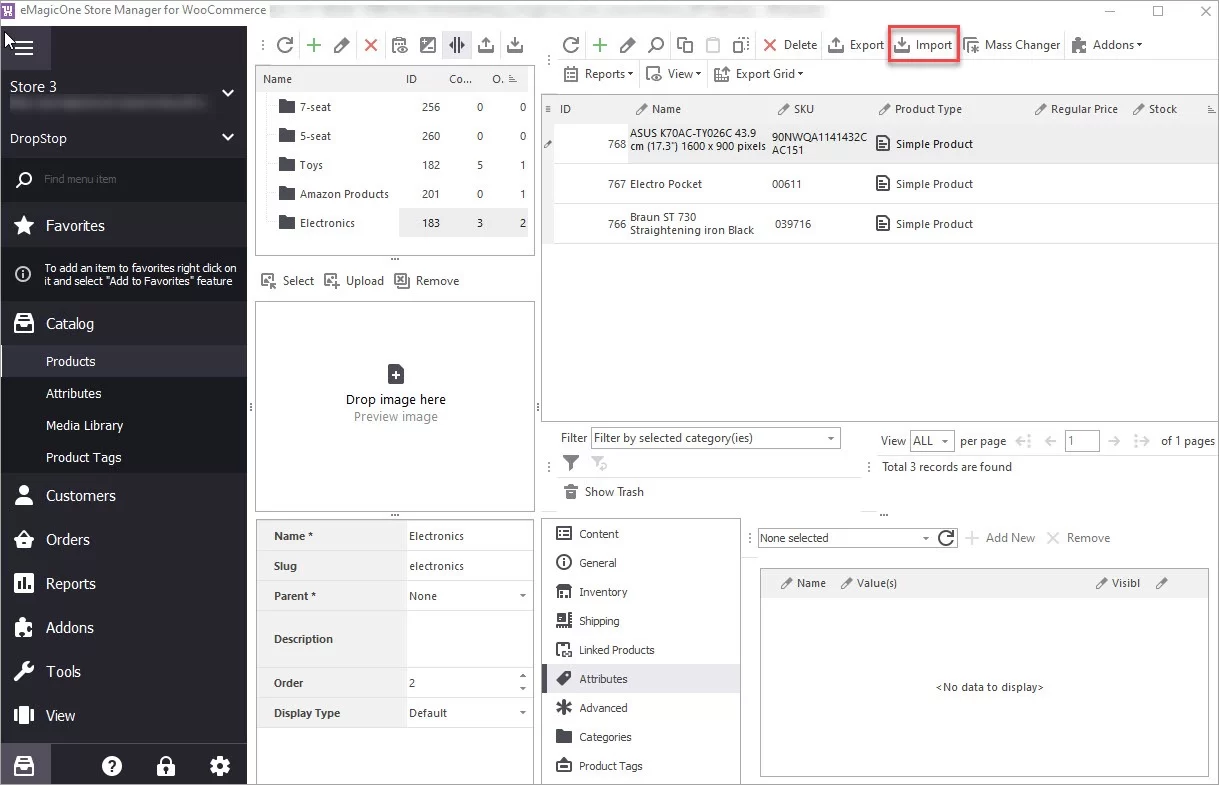Switch to the Attributes tab in product editor
This screenshot has height=785, width=1219.
(602, 678)
